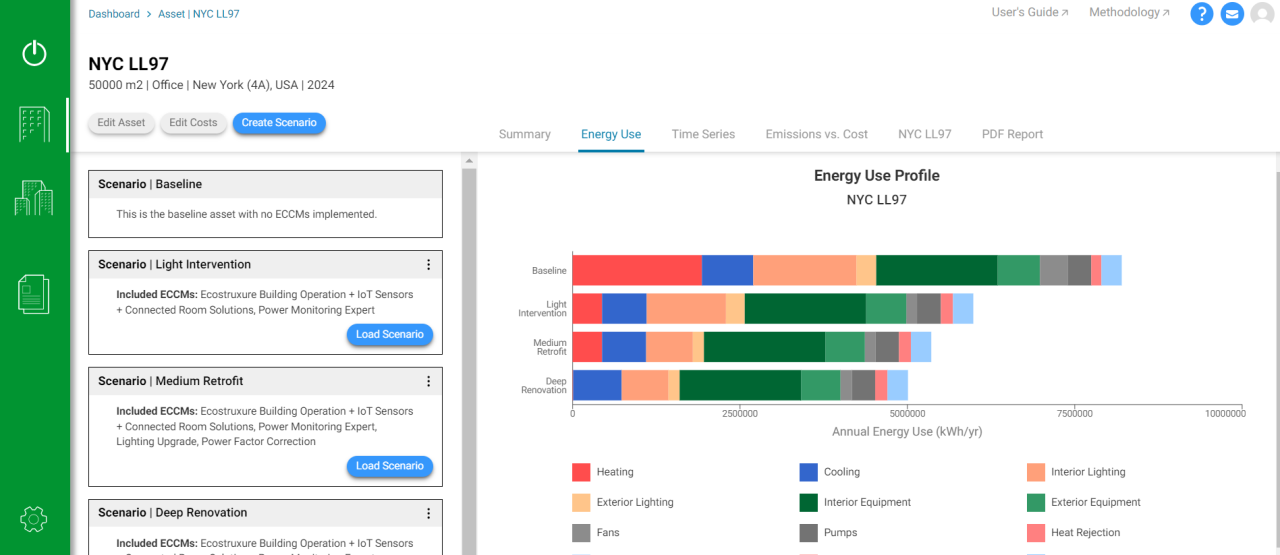1280x555 pixels.
Task: Load the Light Intervention scenario
Action: click(x=390, y=335)
